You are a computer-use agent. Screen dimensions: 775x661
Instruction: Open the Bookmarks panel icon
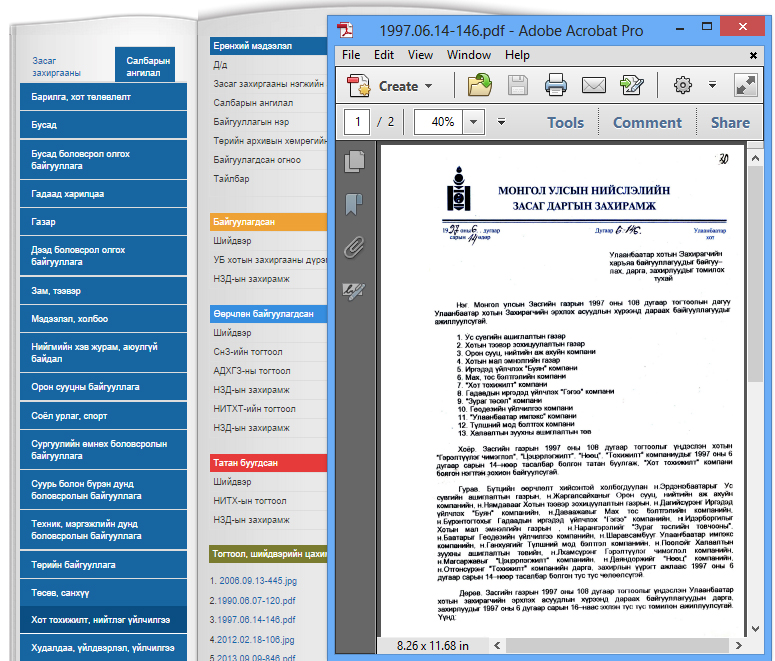click(354, 205)
